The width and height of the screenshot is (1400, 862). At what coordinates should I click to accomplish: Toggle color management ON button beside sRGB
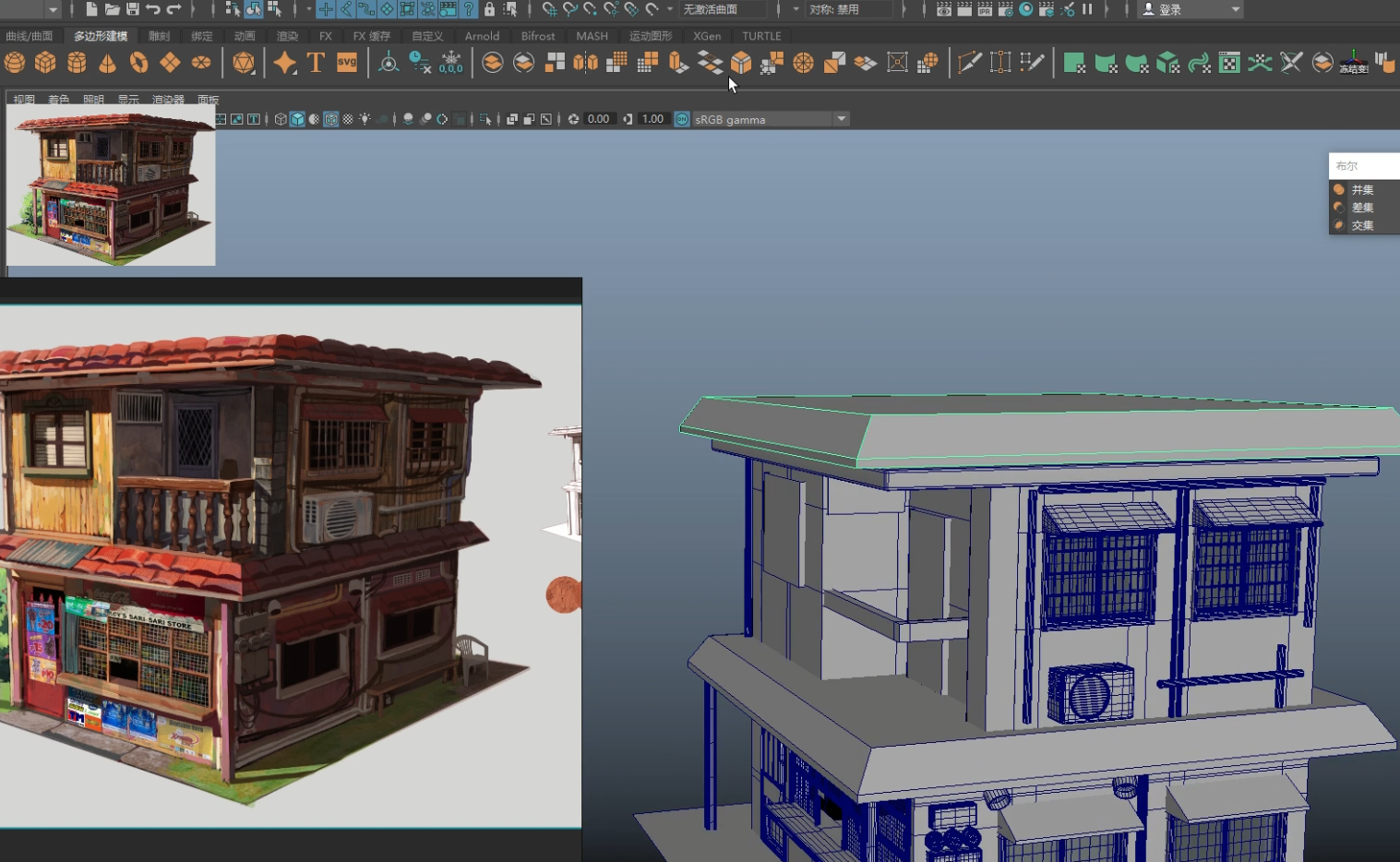click(682, 119)
